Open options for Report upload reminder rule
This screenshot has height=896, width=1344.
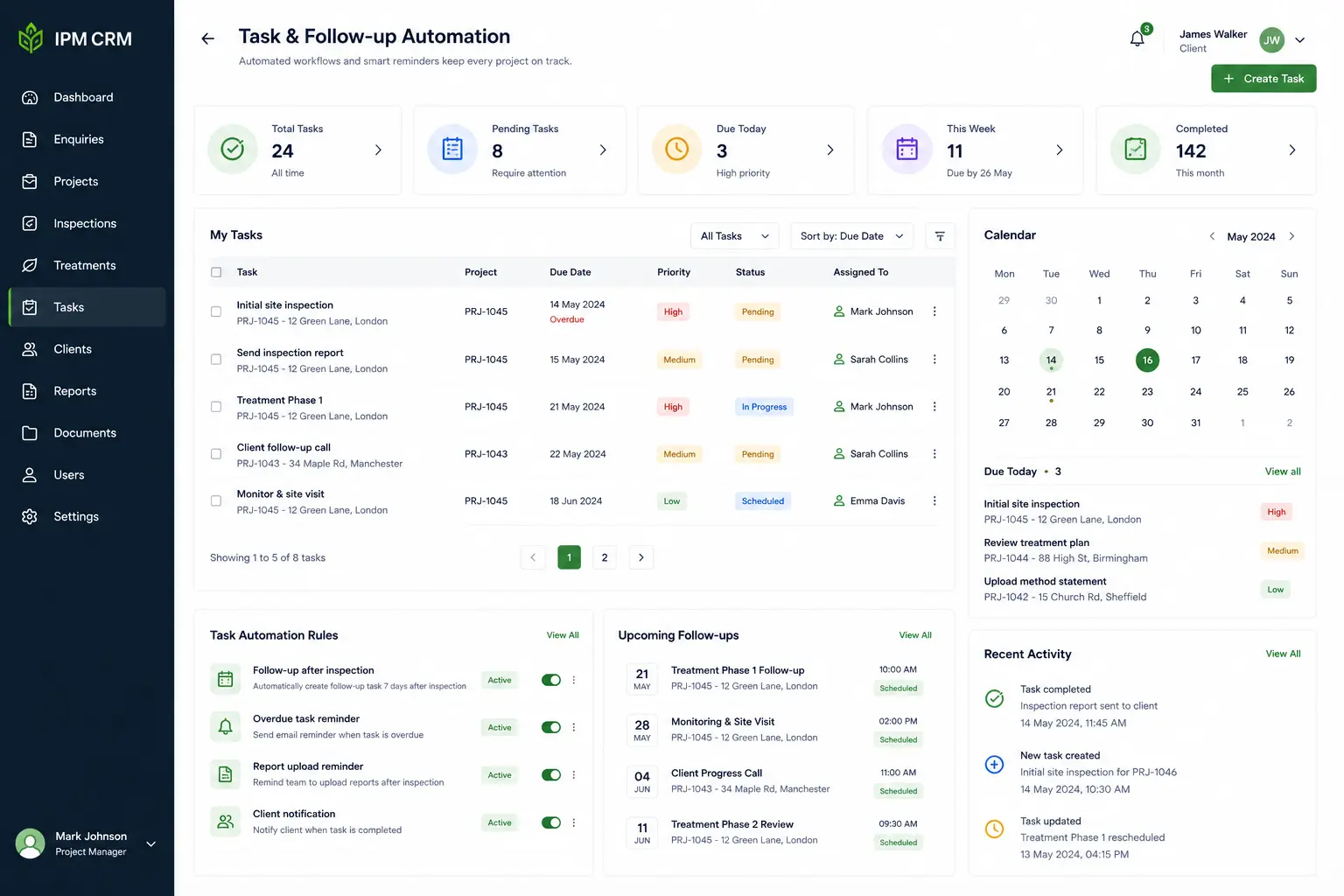coord(574,775)
